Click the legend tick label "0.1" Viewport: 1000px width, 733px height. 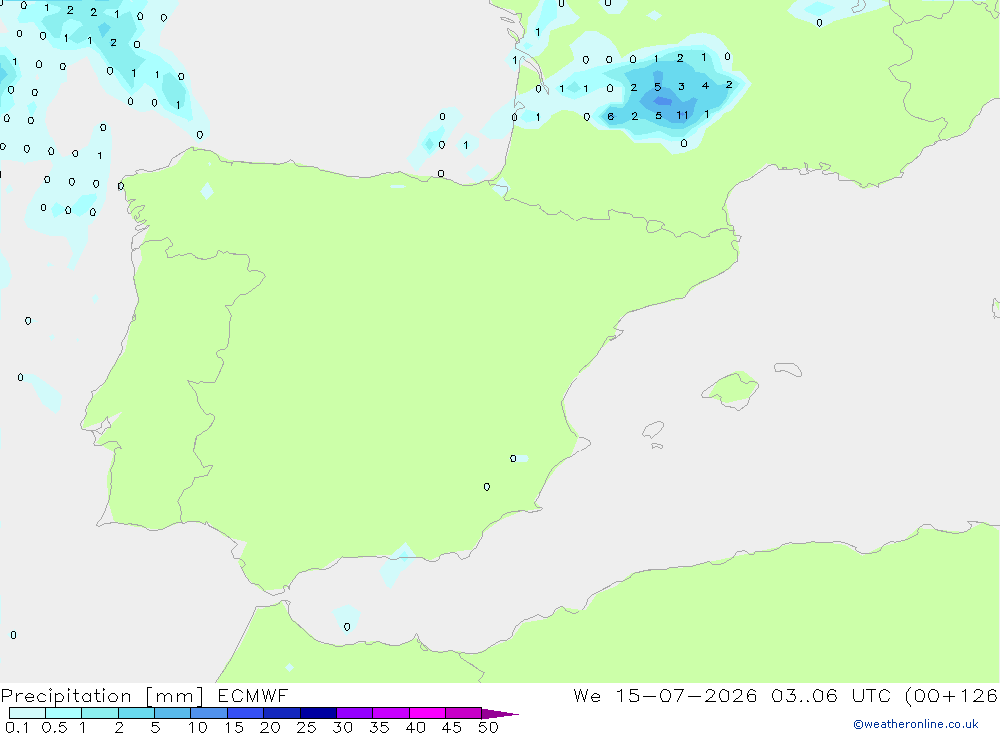point(17,727)
